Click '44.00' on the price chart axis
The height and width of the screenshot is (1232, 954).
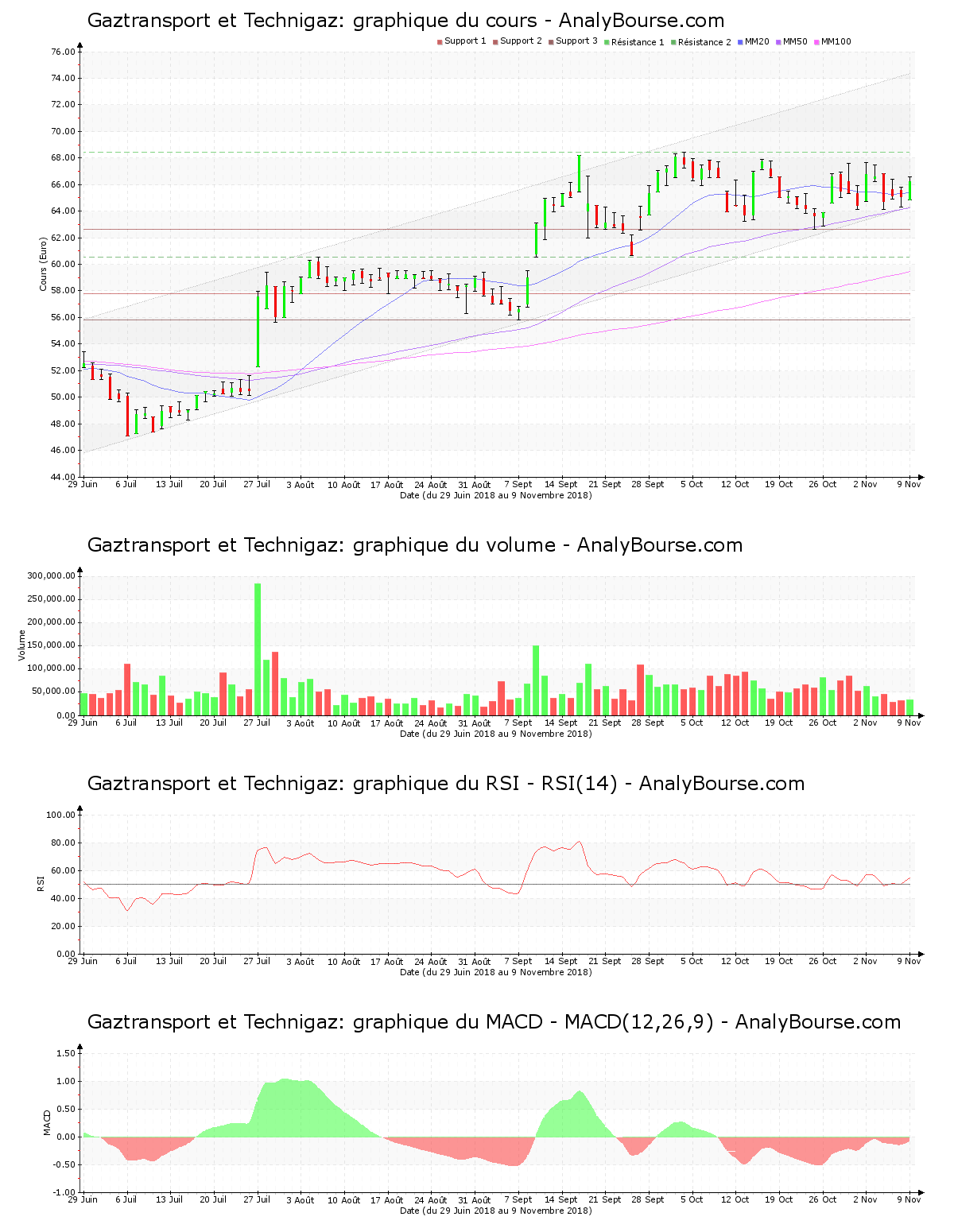(x=64, y=477)
